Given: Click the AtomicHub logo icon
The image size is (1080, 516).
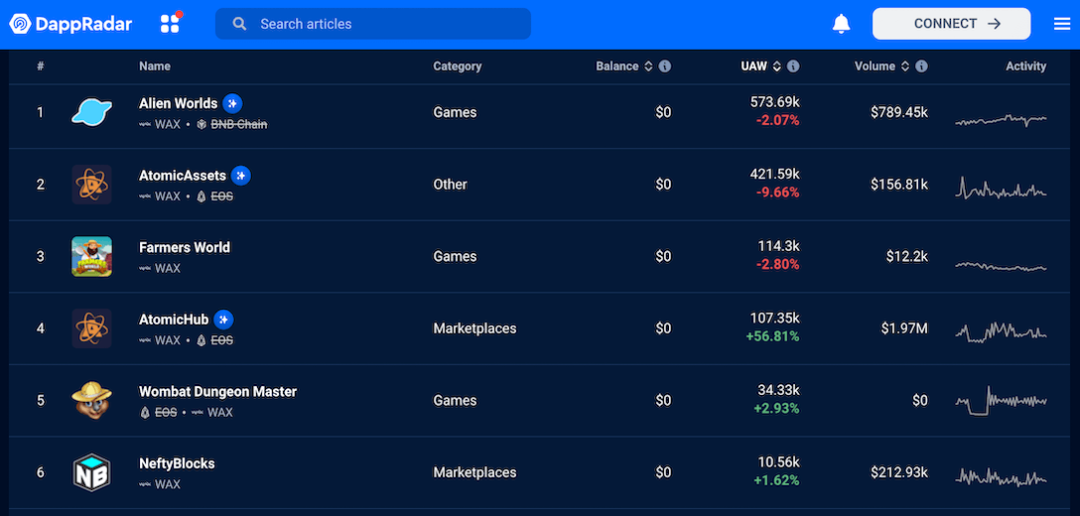Looking at the screenshot, I should [92, 328].
